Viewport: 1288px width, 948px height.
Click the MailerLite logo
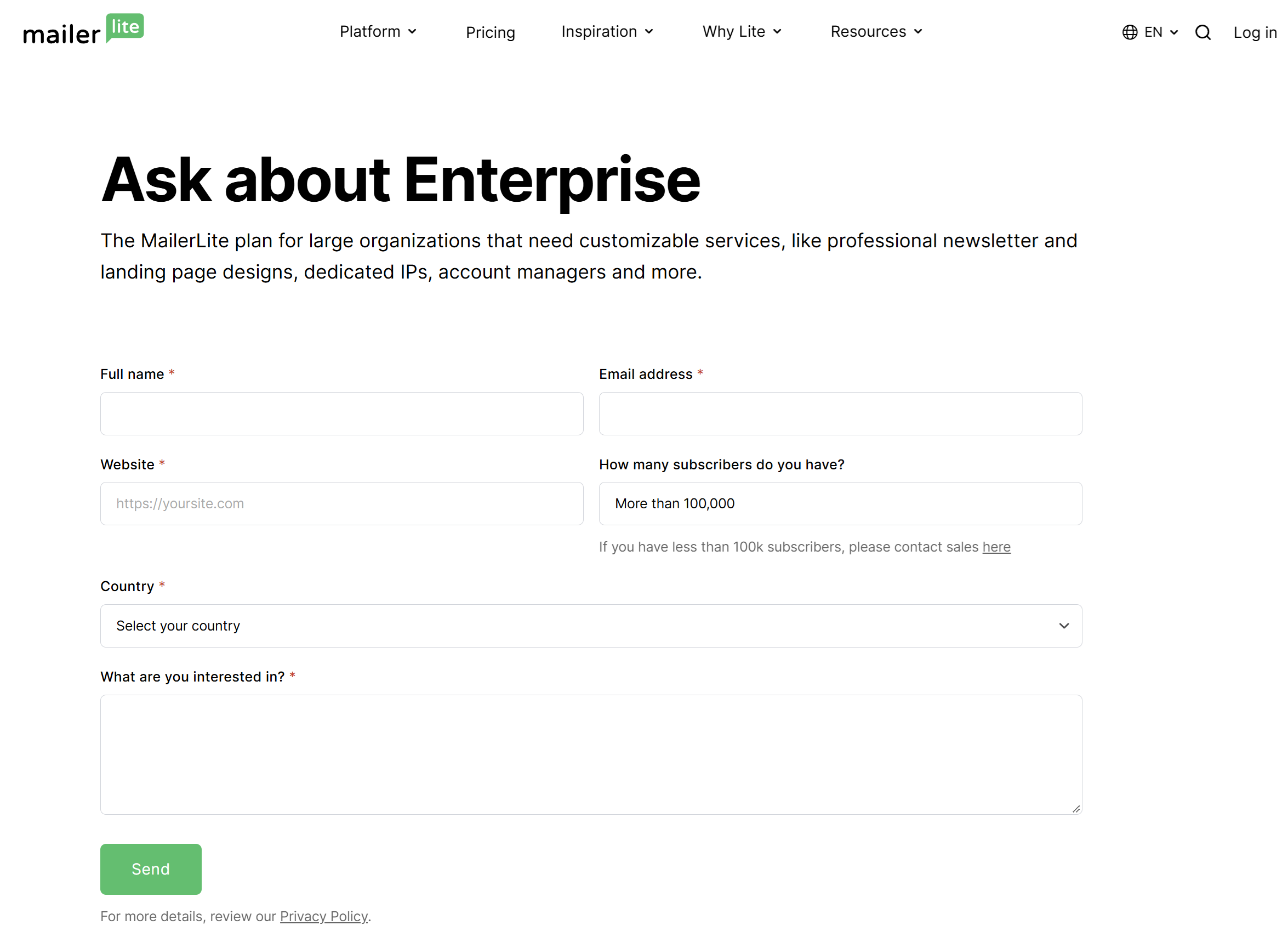tap(83, 29)
